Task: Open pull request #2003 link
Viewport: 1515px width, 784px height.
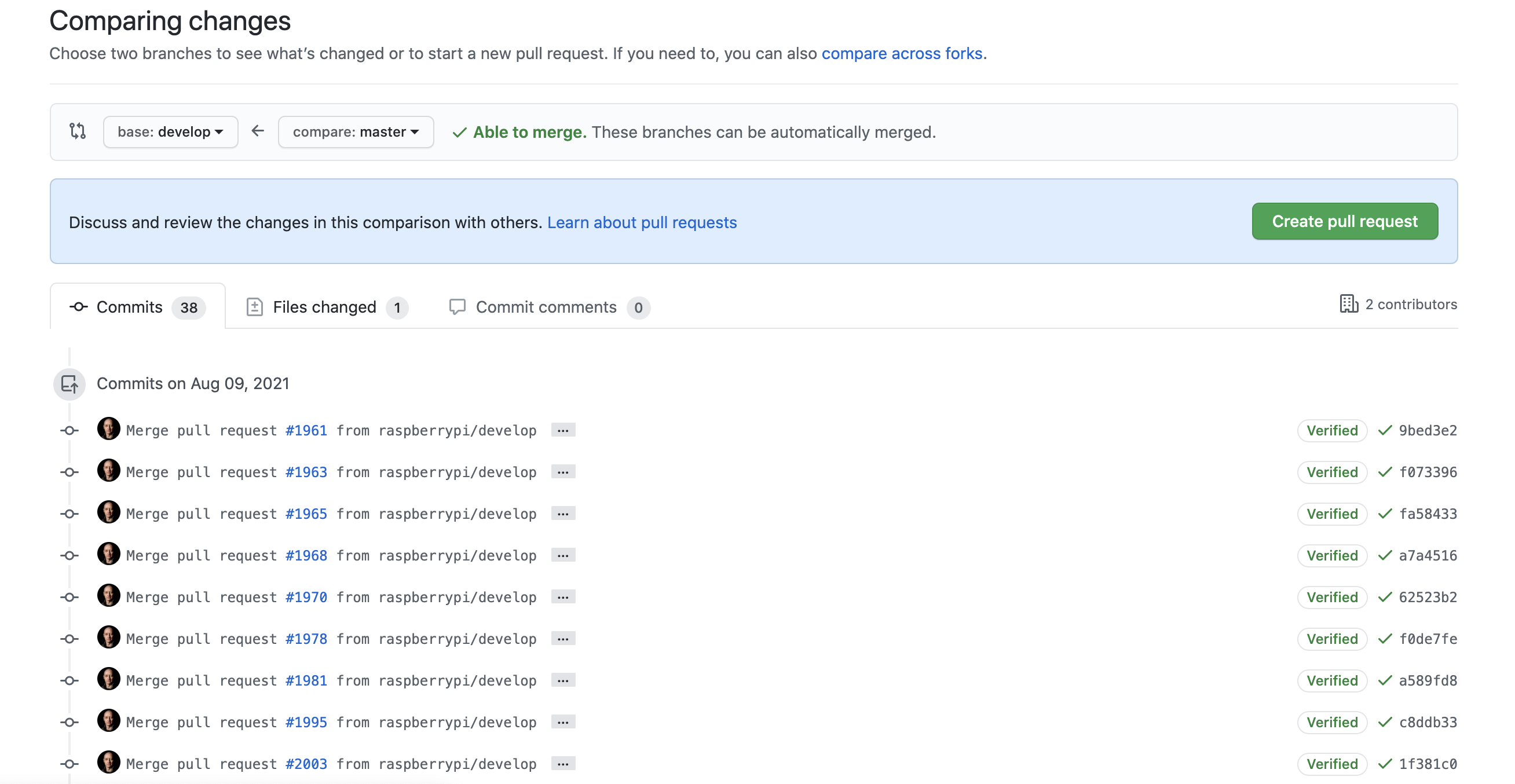Action: (306, 764)
